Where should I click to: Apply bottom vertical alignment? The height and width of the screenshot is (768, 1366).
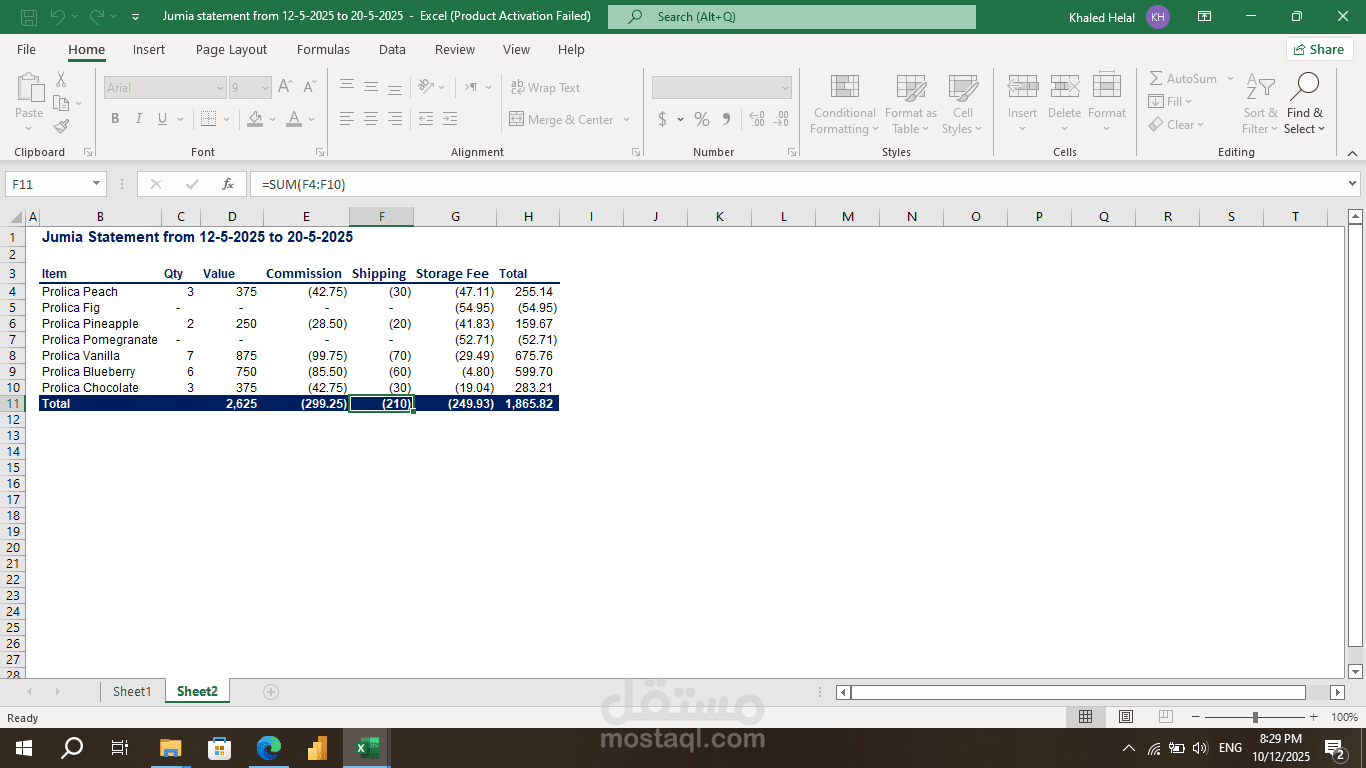395,87
